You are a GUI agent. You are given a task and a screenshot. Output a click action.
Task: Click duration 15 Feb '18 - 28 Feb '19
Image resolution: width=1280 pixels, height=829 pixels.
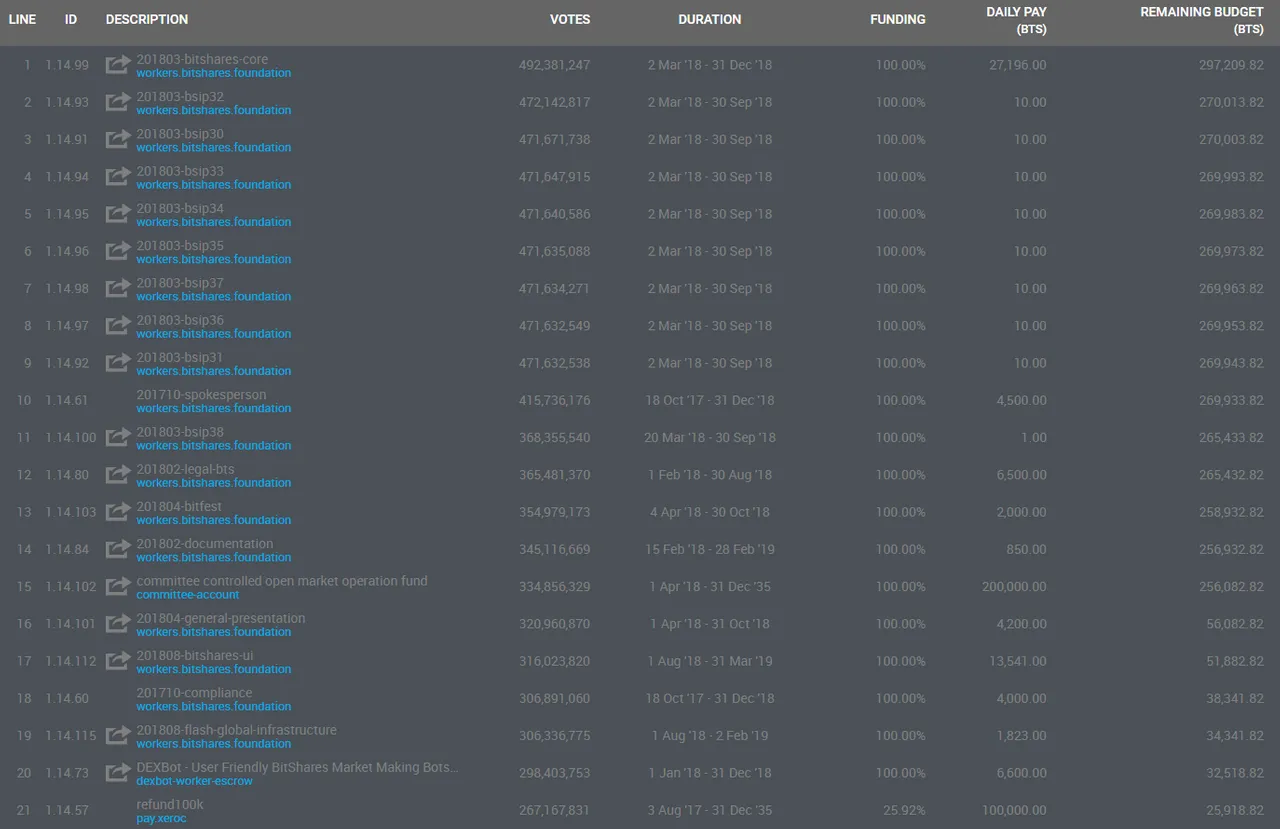coord(710,549)
